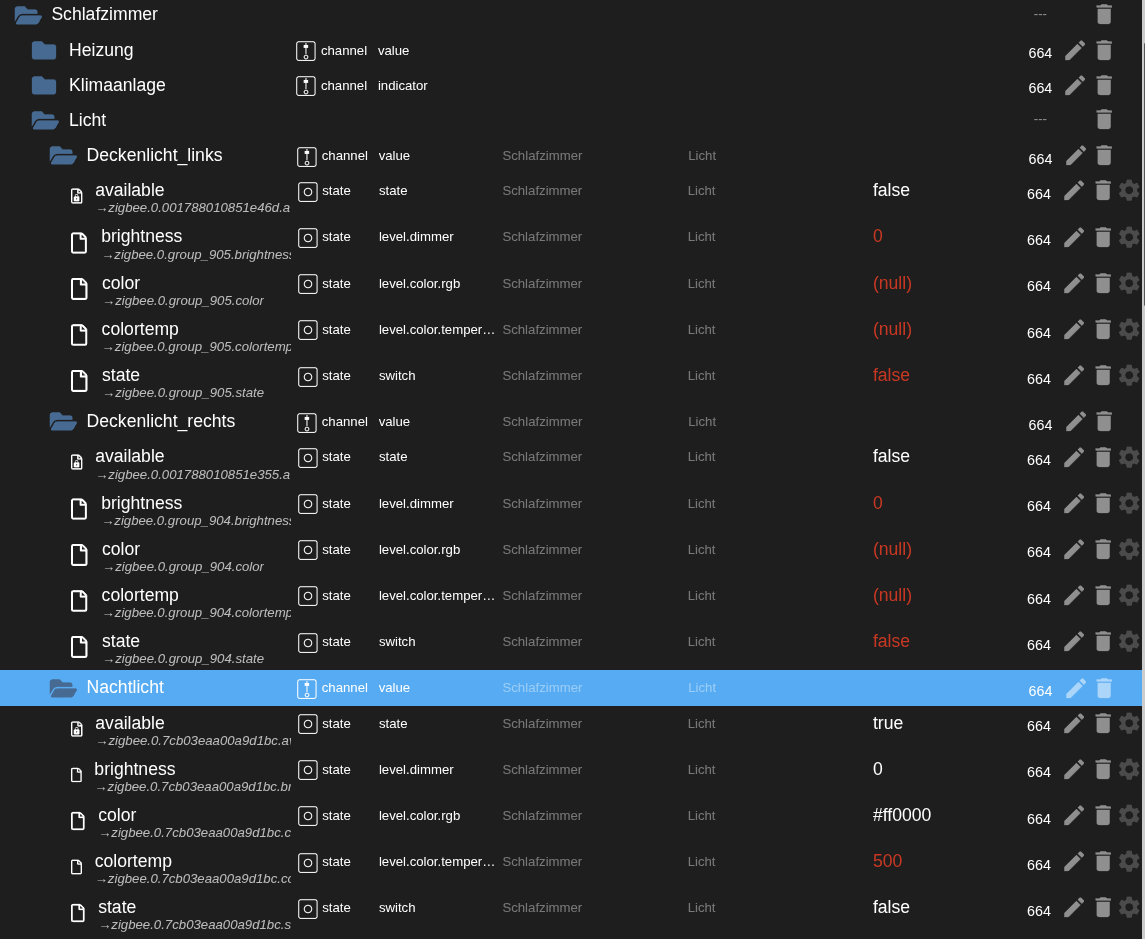Click the false value of group_905 state
The height and width of the screenshot is (939, 1145).
click(x=891, y=375)
